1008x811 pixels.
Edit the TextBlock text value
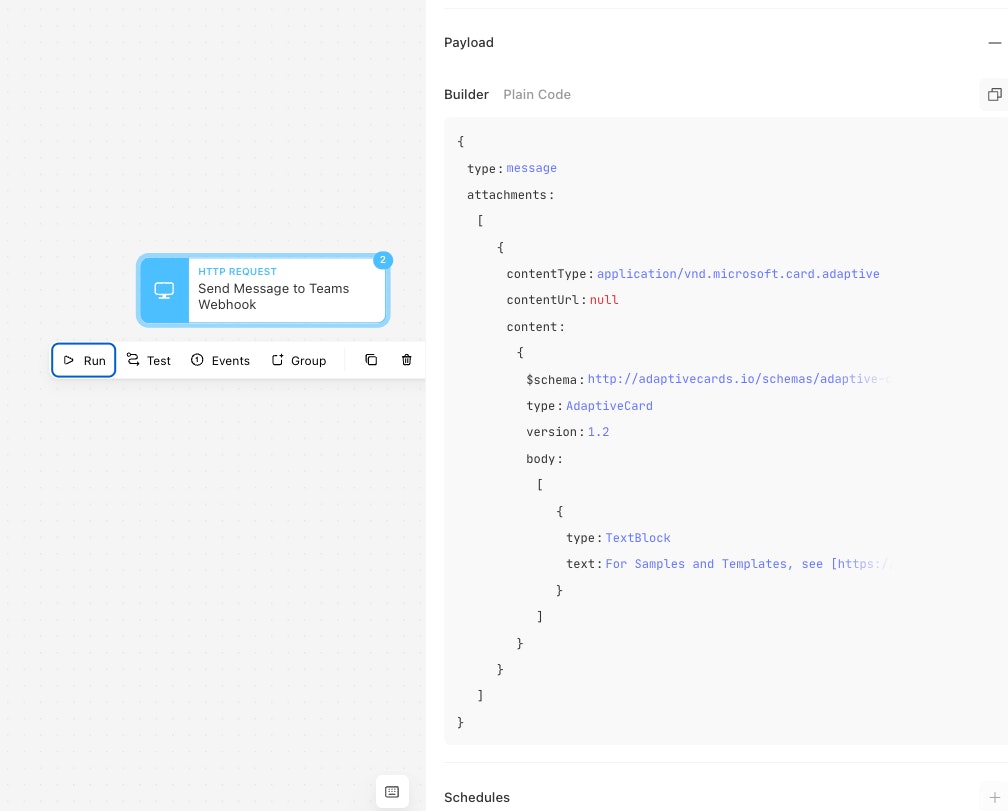tap(748, 564)
